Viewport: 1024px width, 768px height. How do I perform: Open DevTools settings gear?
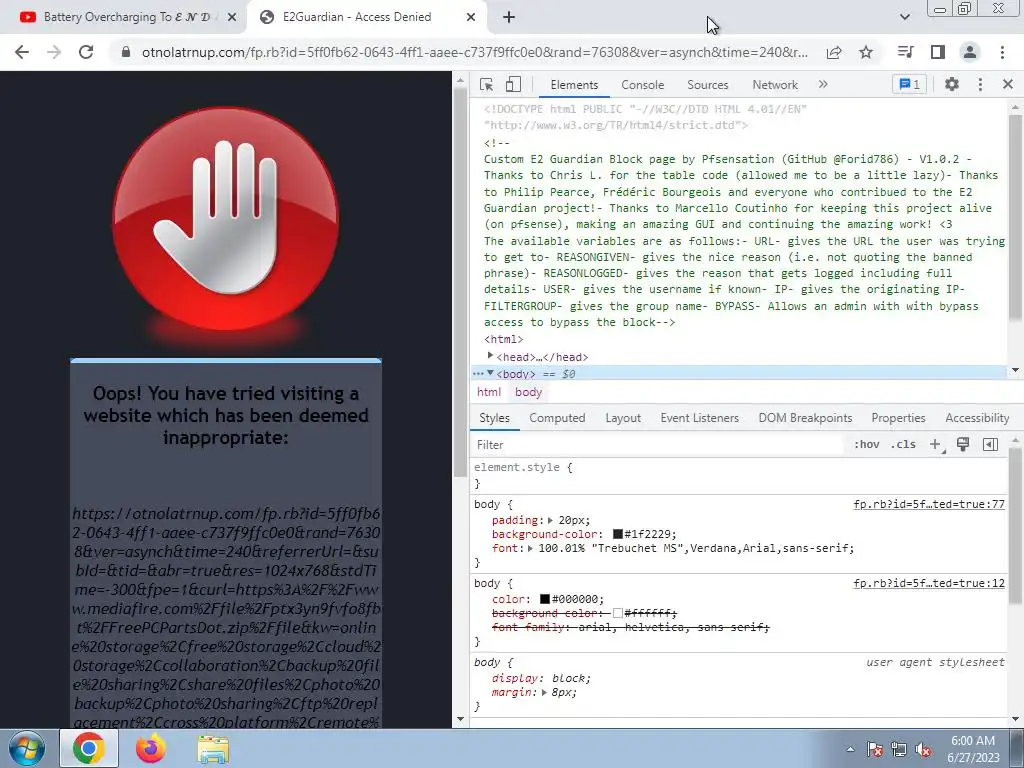pos(952,84)
